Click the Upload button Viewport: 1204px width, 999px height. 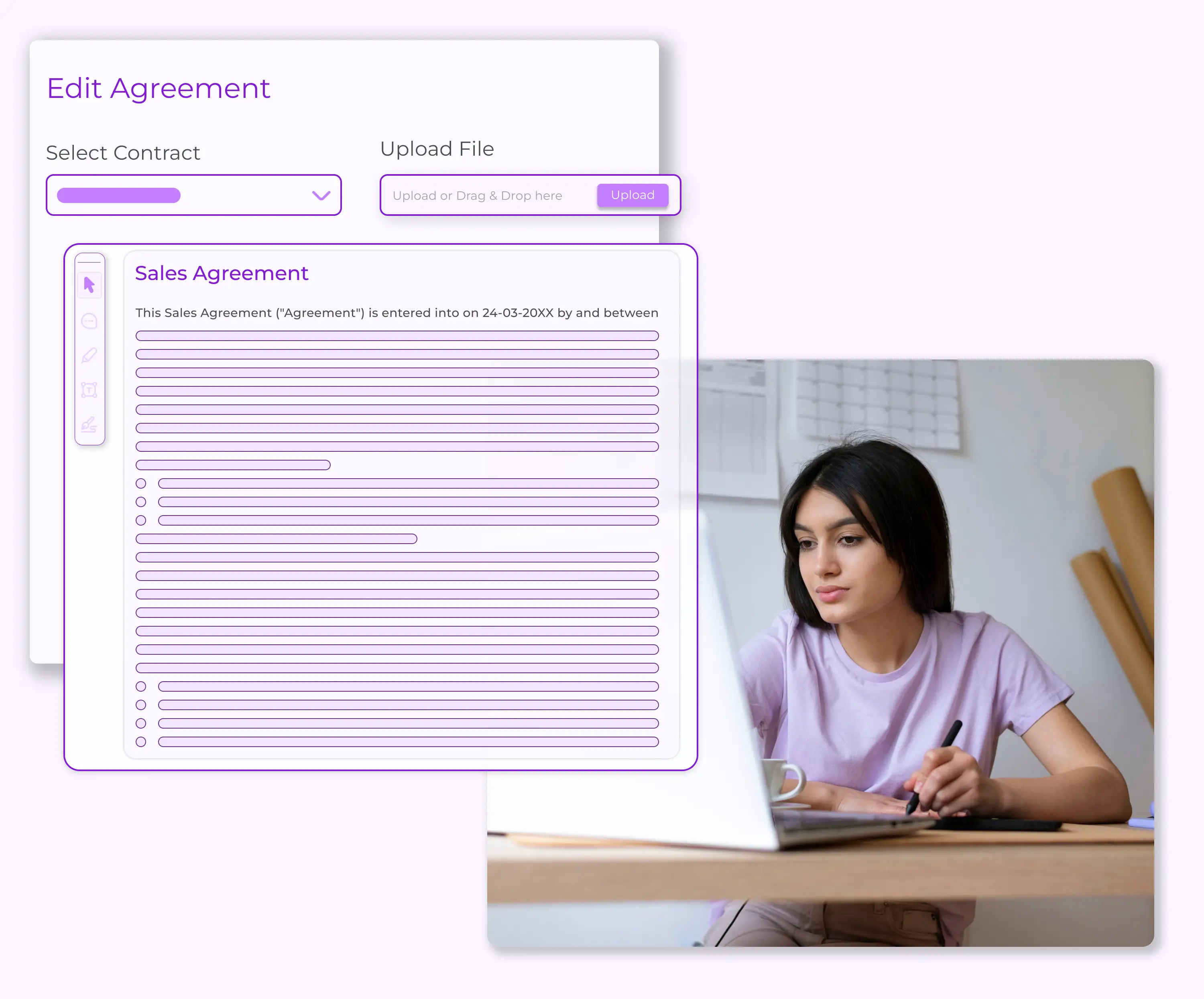pyautogui.click(x=631, y=195)
